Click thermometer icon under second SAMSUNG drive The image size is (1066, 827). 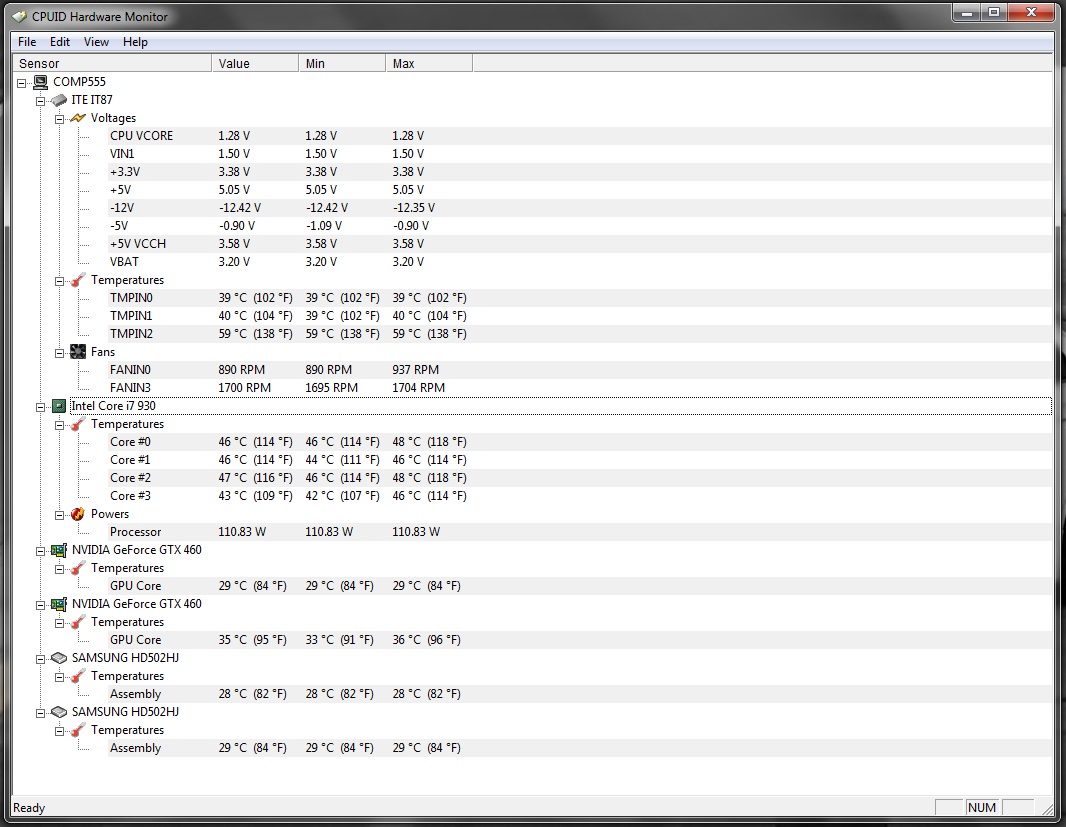pyautogui.click(x=78, y=730)
